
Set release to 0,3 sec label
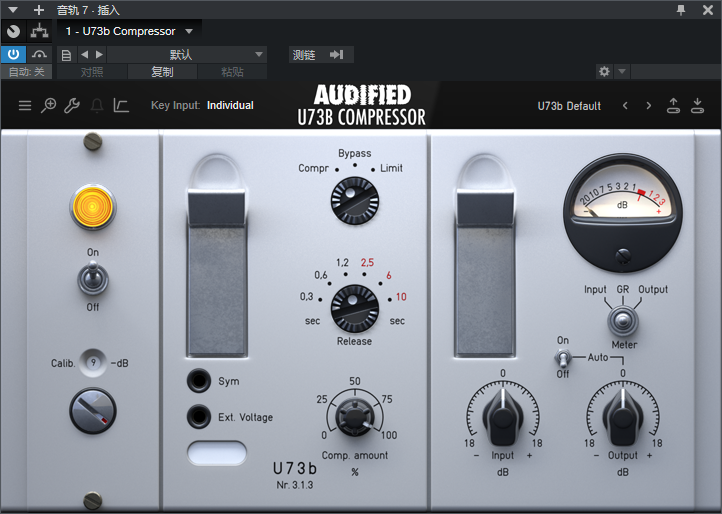pyautogui.click(x=307, y=297)
